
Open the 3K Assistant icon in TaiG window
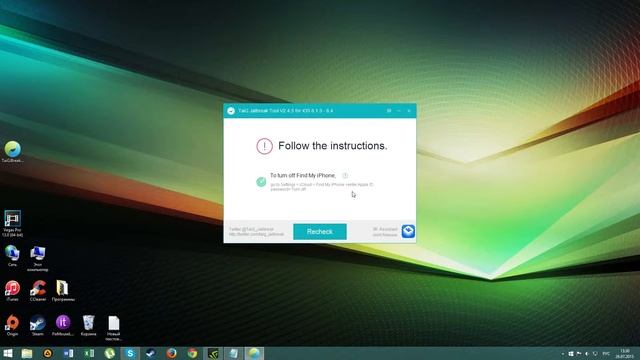pyautogui.click(x=408, y=231)
